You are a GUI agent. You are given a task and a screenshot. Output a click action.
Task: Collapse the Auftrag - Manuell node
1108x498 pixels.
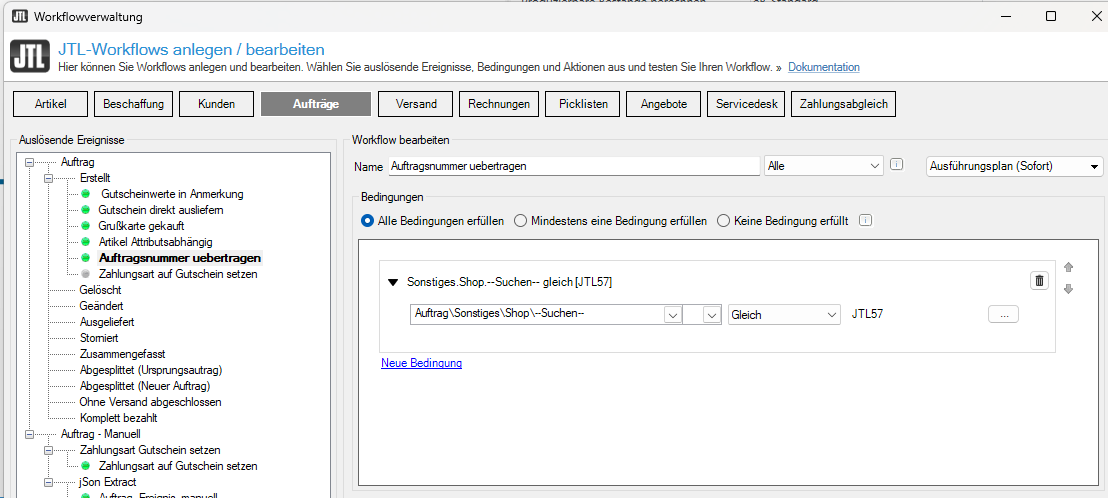tap(29, 434)
